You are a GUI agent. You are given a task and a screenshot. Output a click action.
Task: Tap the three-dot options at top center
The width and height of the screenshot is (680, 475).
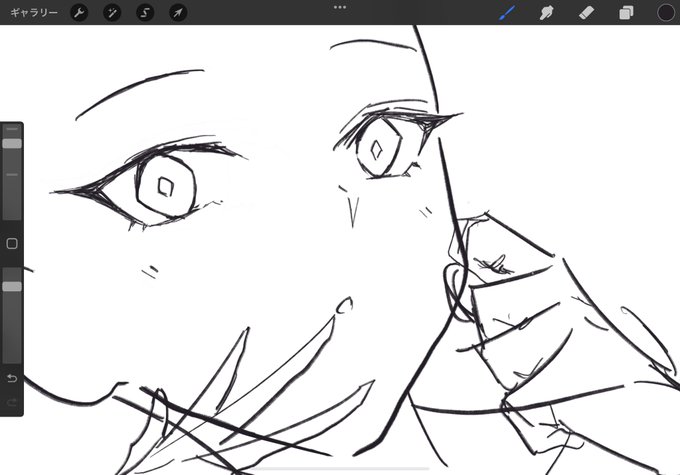340,7
